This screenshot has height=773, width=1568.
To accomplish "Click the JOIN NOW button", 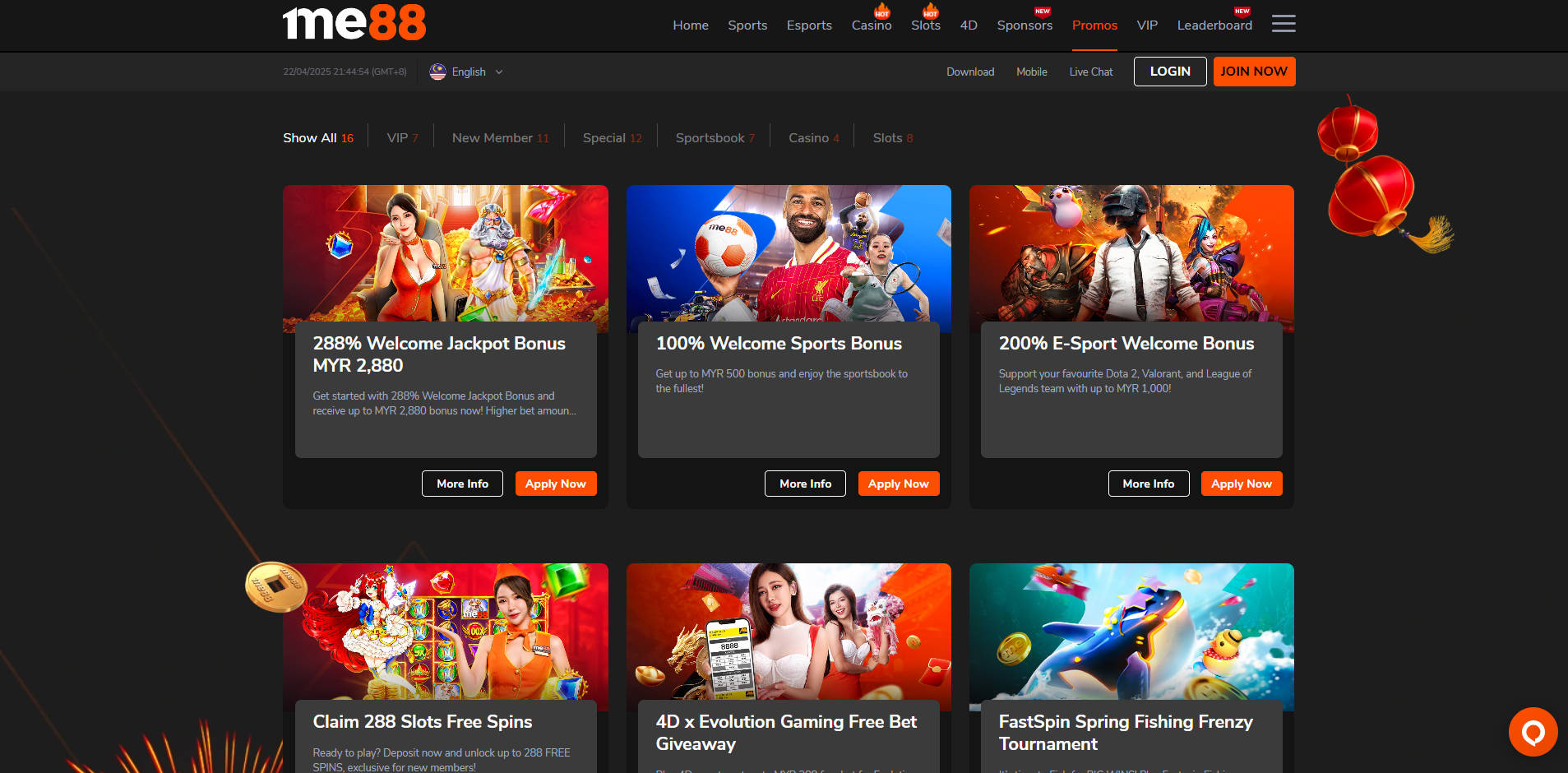I will click(x=1253, y=72).
